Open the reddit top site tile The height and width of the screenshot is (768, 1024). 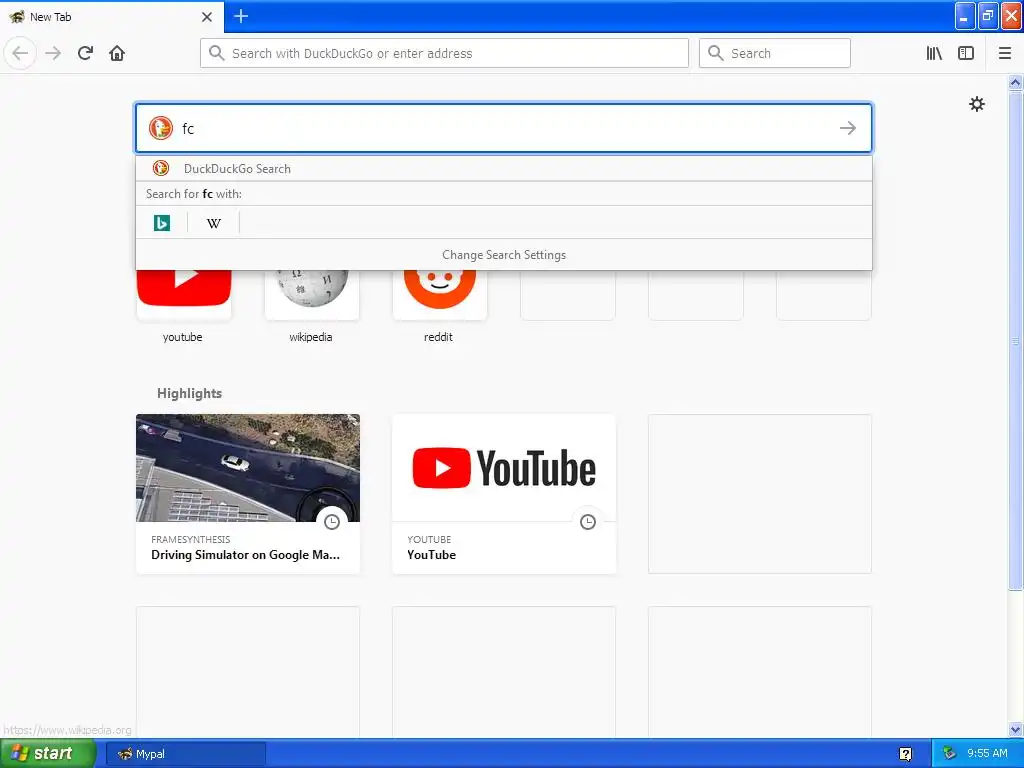(x=440, y=304)
